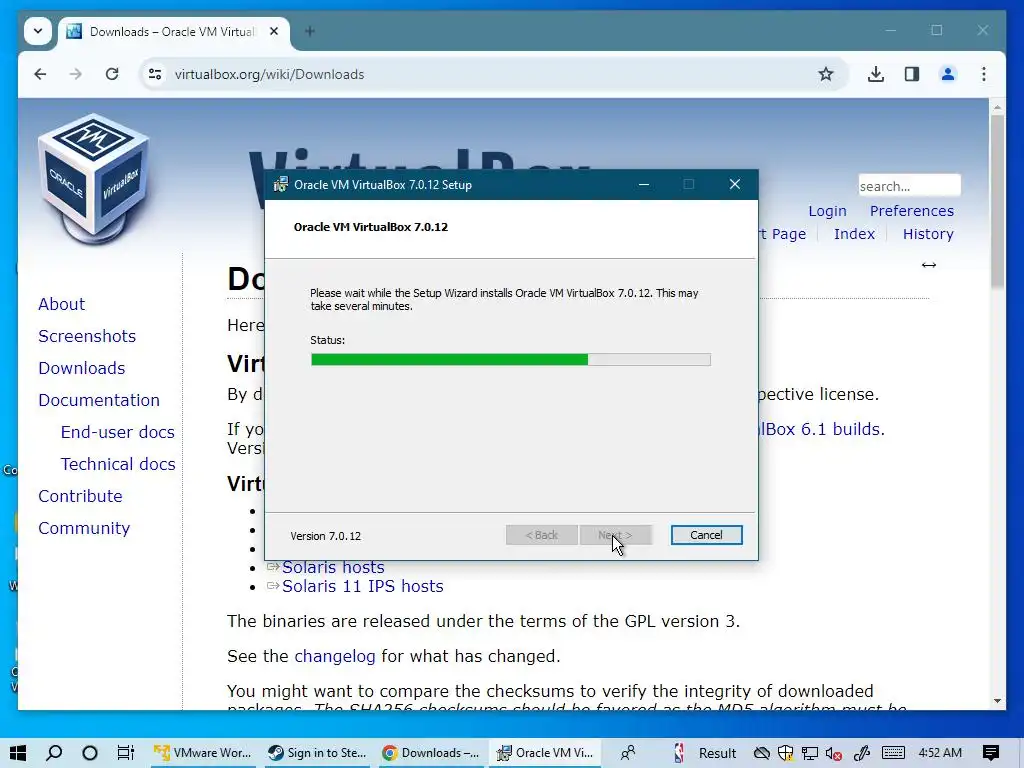The image size is (1024, 768).
Task: Open the 4:52 AM clock
Action: pyautogui.click(x=940, y=753)
